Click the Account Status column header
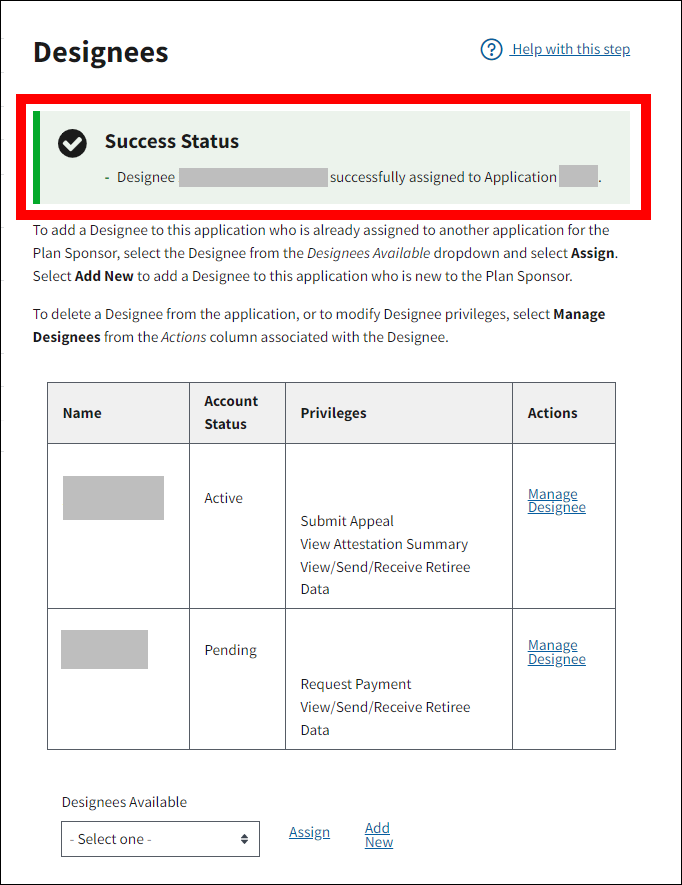Image resolution: width=682 pixels, height=885 pixels. pos(231,413)
